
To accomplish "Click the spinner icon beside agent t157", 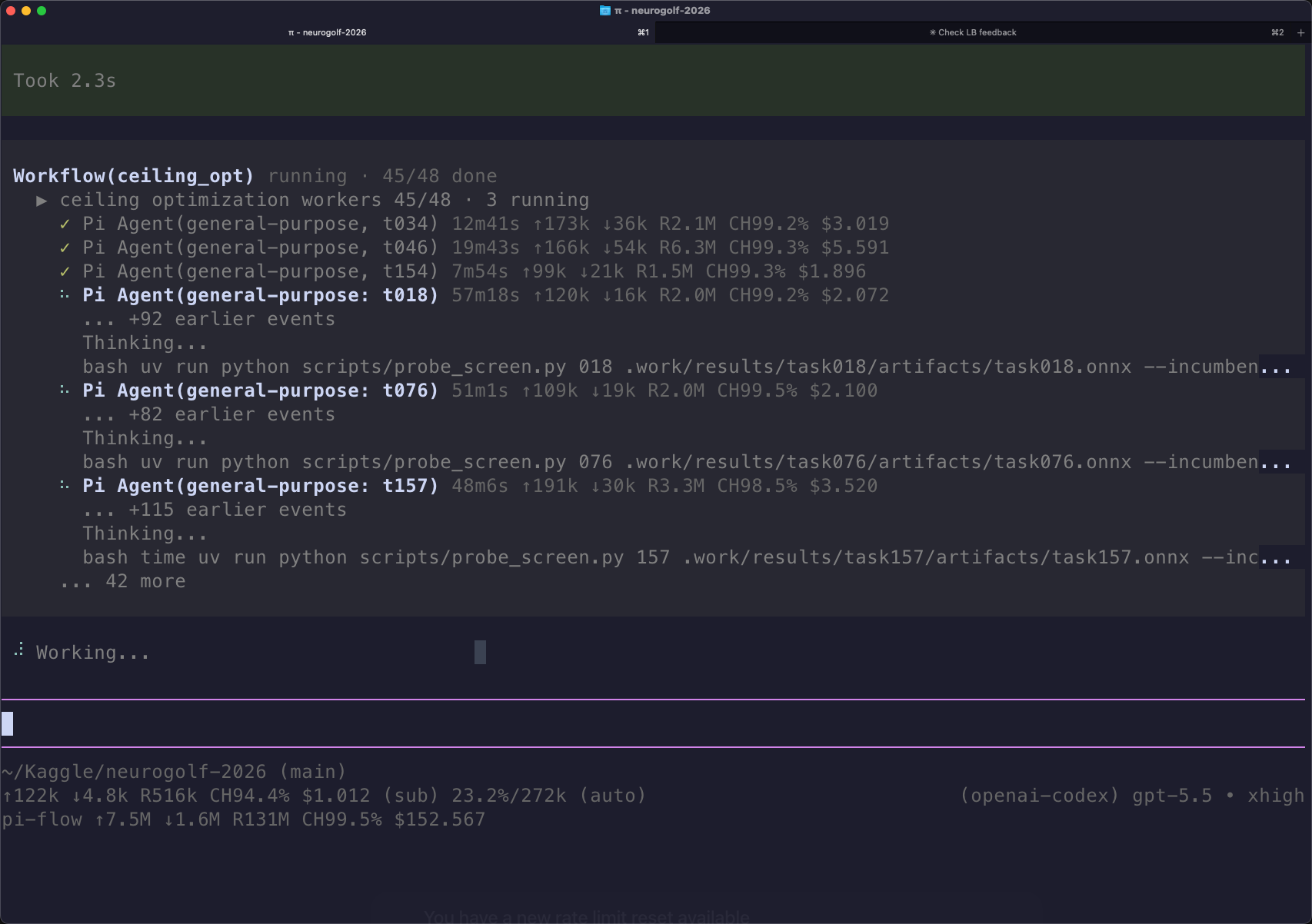I will 65,486.
